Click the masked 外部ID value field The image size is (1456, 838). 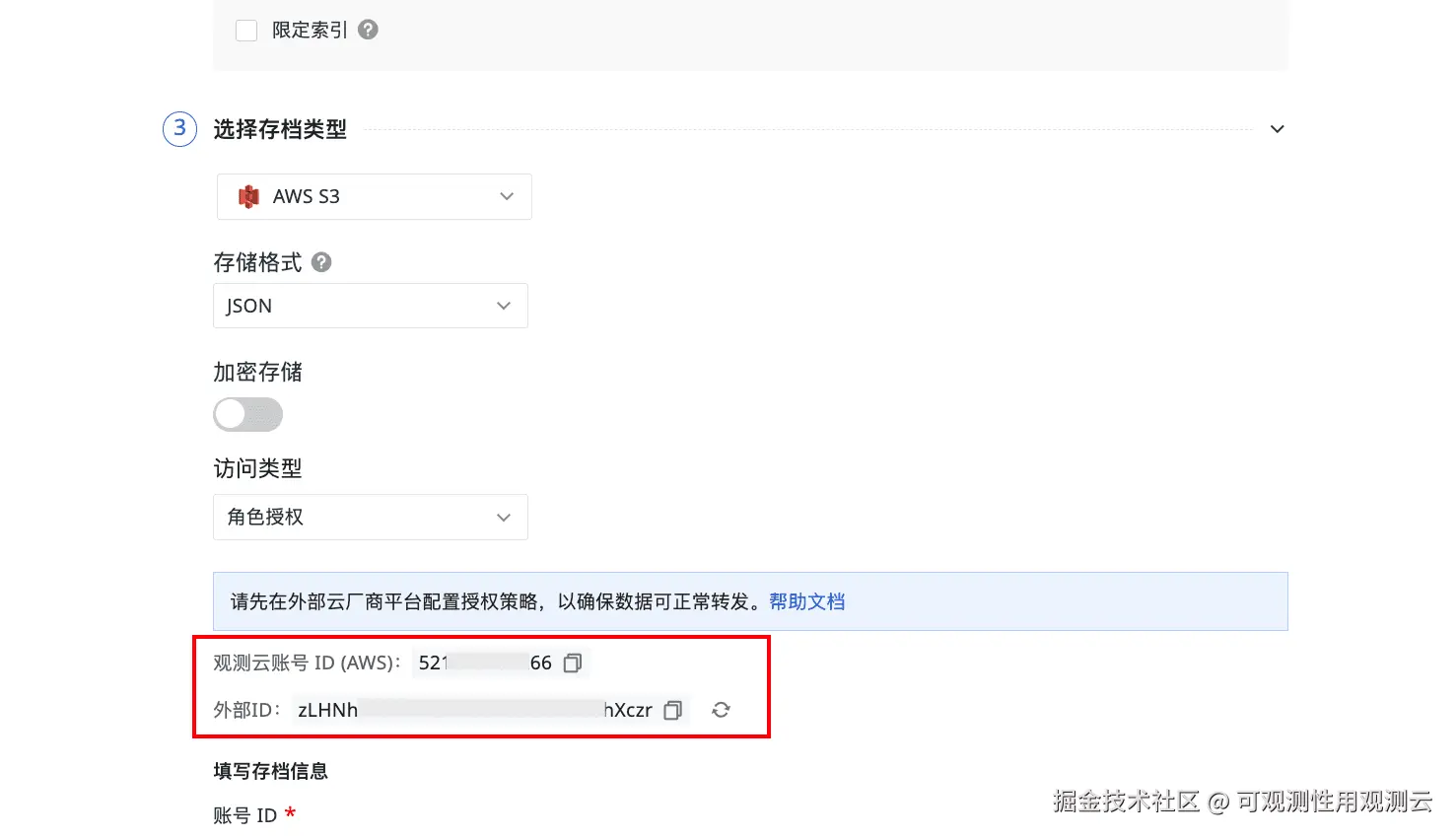coord(474,710)
